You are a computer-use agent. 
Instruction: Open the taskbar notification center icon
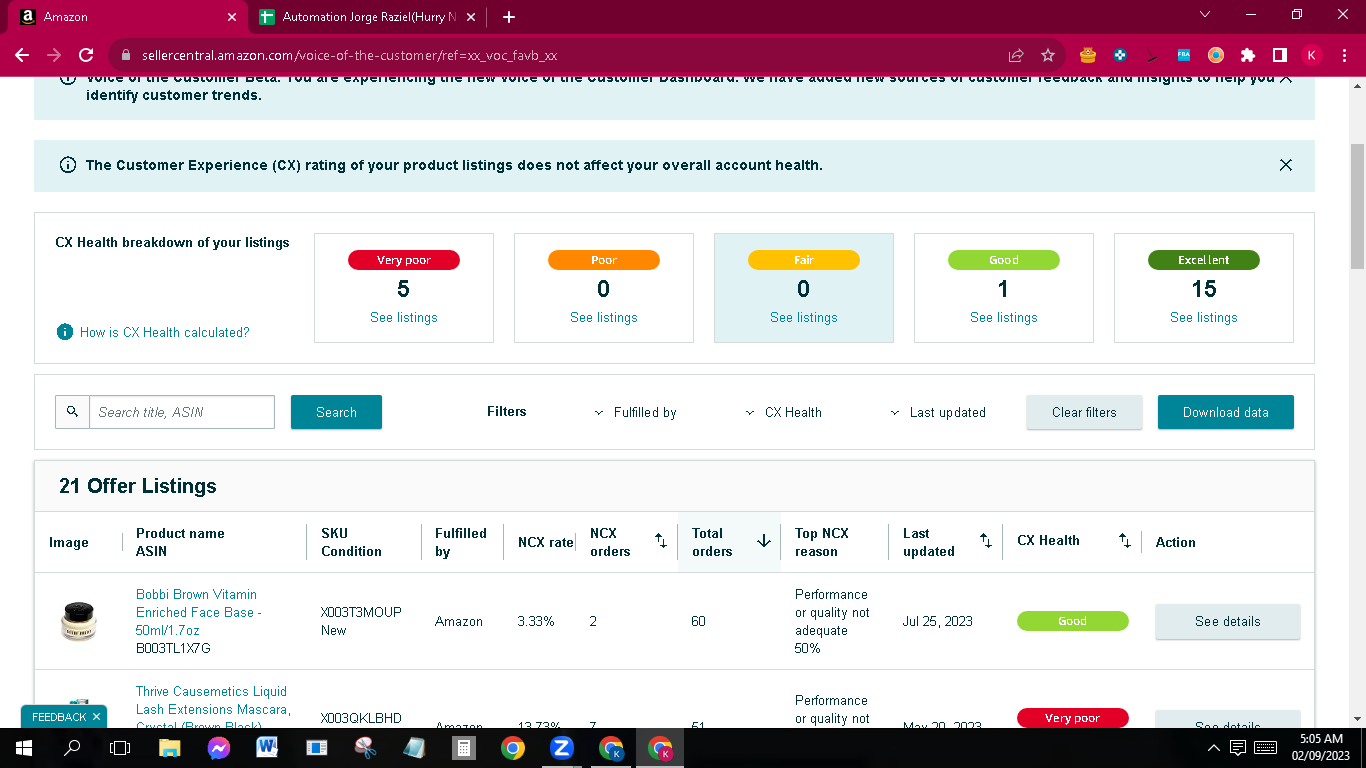1238,747
